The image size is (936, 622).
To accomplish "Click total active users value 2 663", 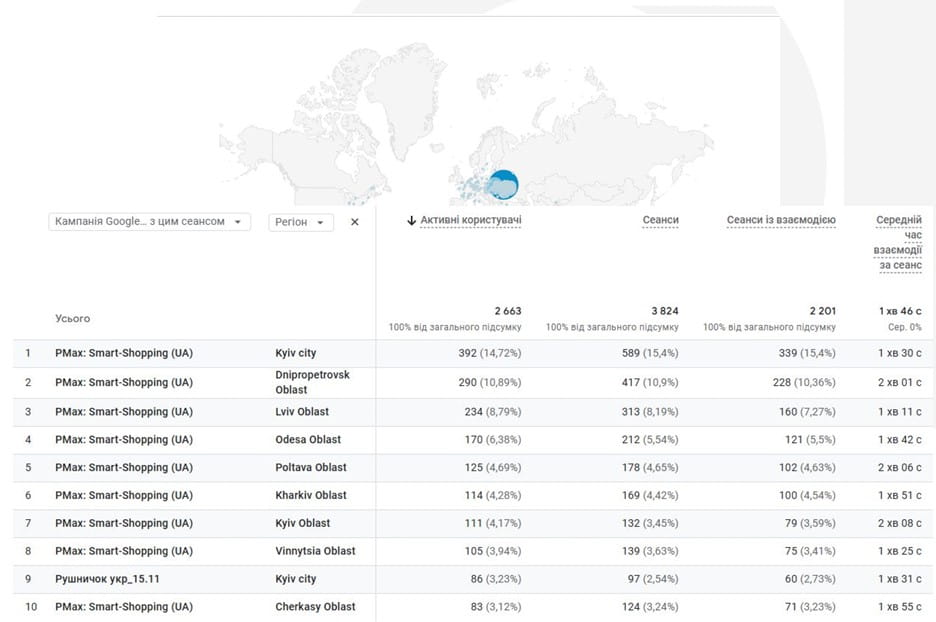I will pos(507,311).
